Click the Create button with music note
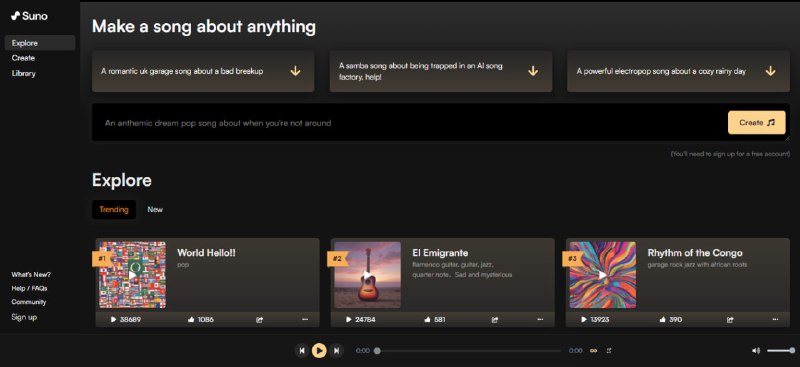The height and width of the screenshot is (367, 800). (x=757, y=123)
